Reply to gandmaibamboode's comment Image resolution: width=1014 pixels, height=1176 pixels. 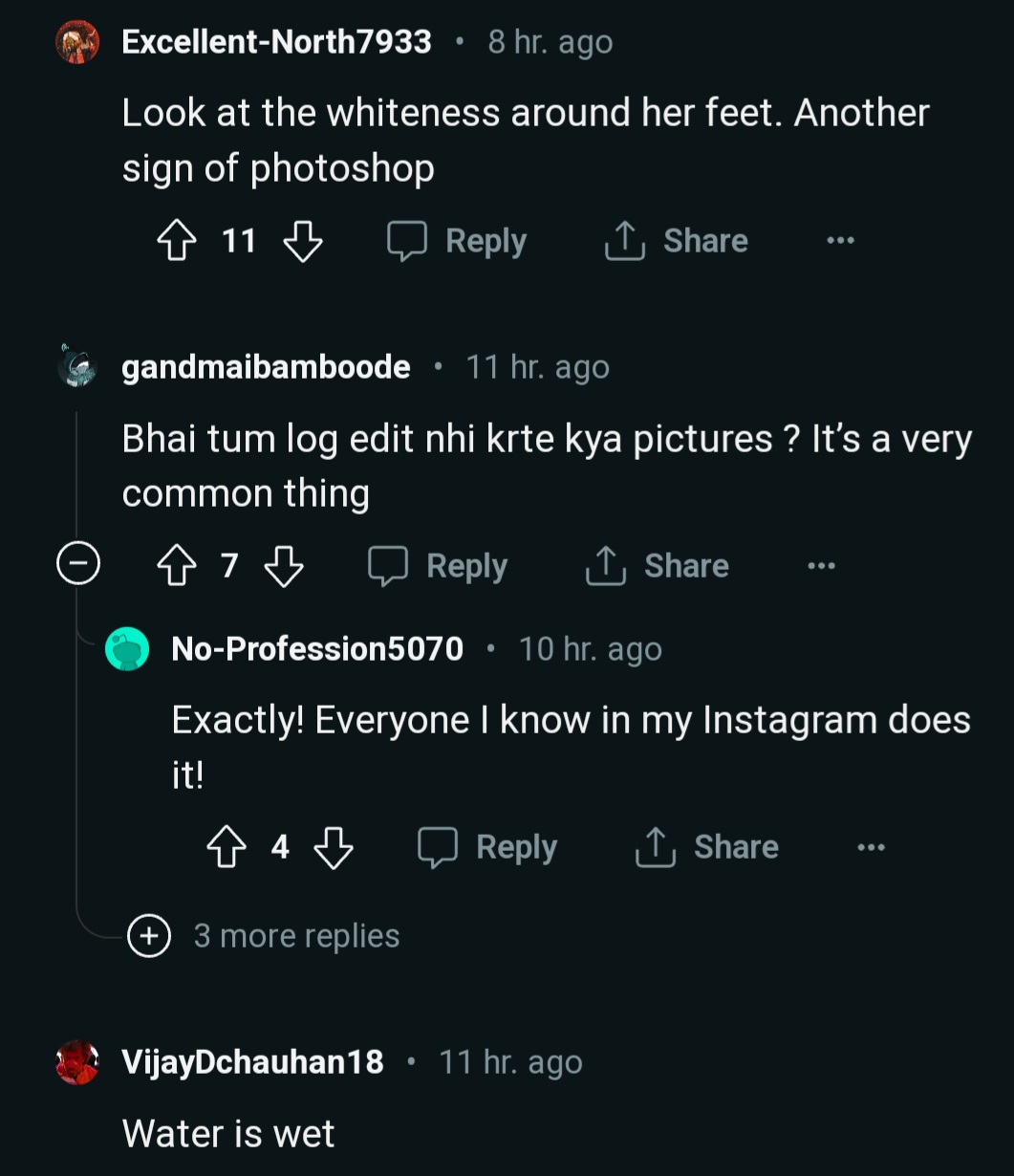tap(438, 566)
